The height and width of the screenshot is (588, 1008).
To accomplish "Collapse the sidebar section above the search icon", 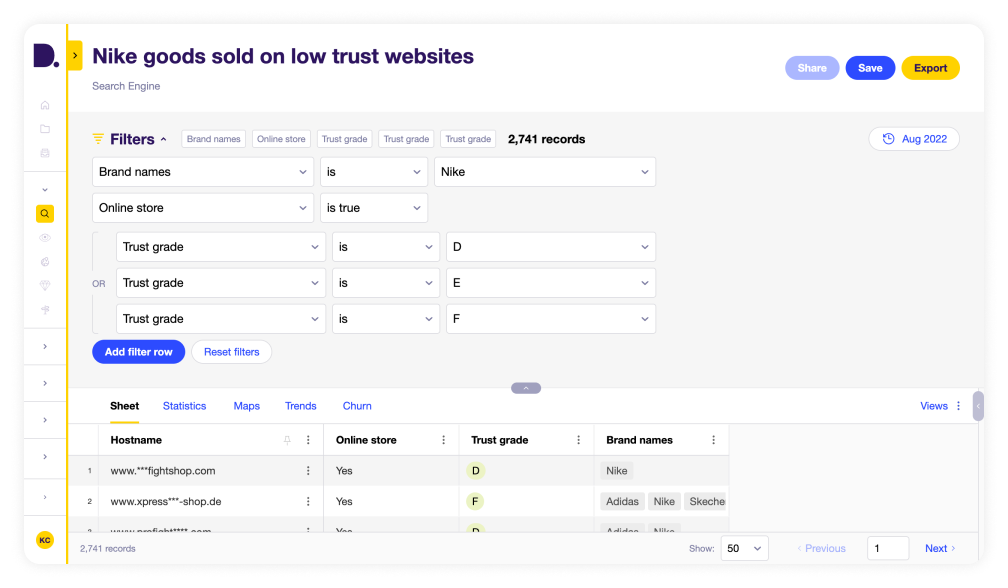I will pyautogui.click(x=45, y=190).
